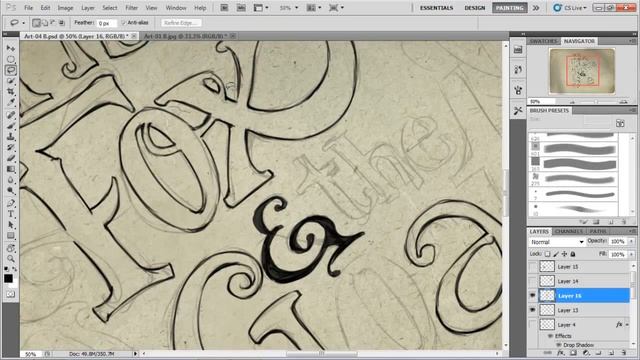Switch to the Swatches tab
640x360 pixels.
coord(543,41)
